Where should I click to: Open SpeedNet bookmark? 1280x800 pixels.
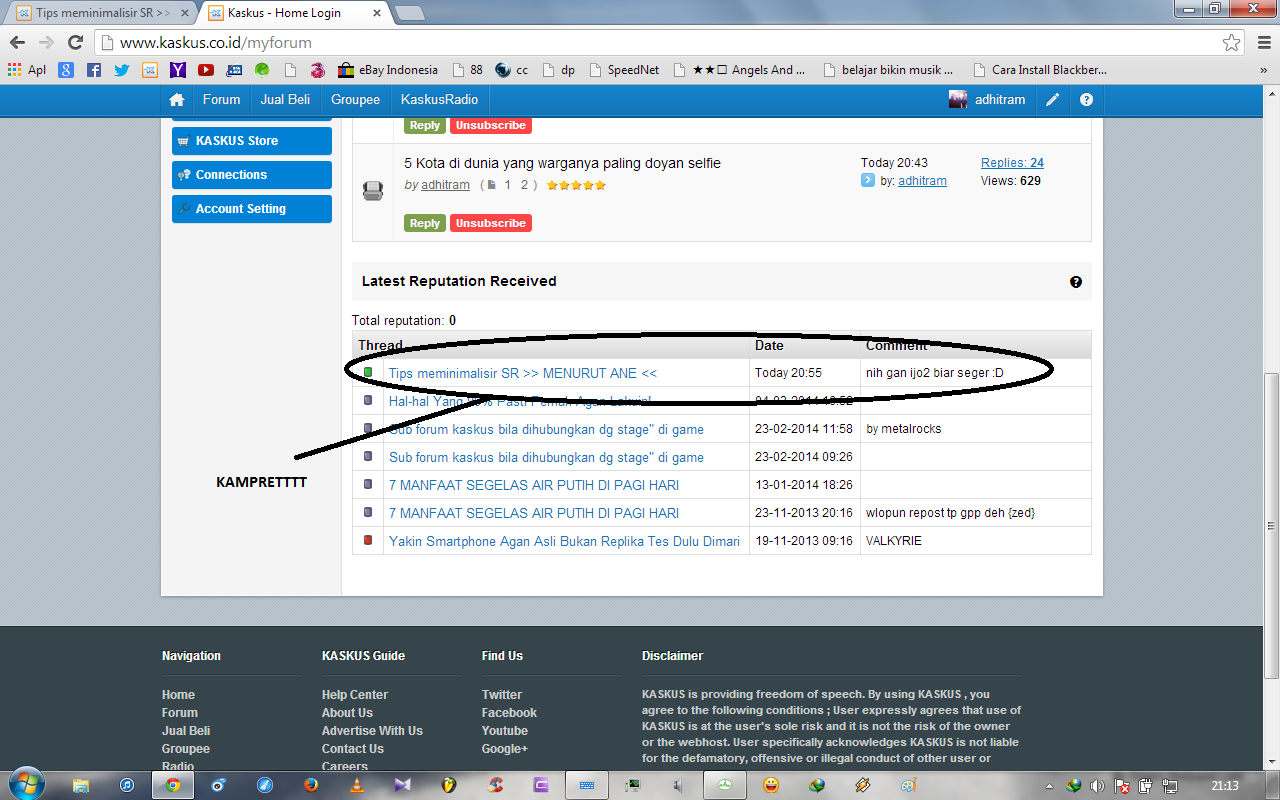point(624,70)
